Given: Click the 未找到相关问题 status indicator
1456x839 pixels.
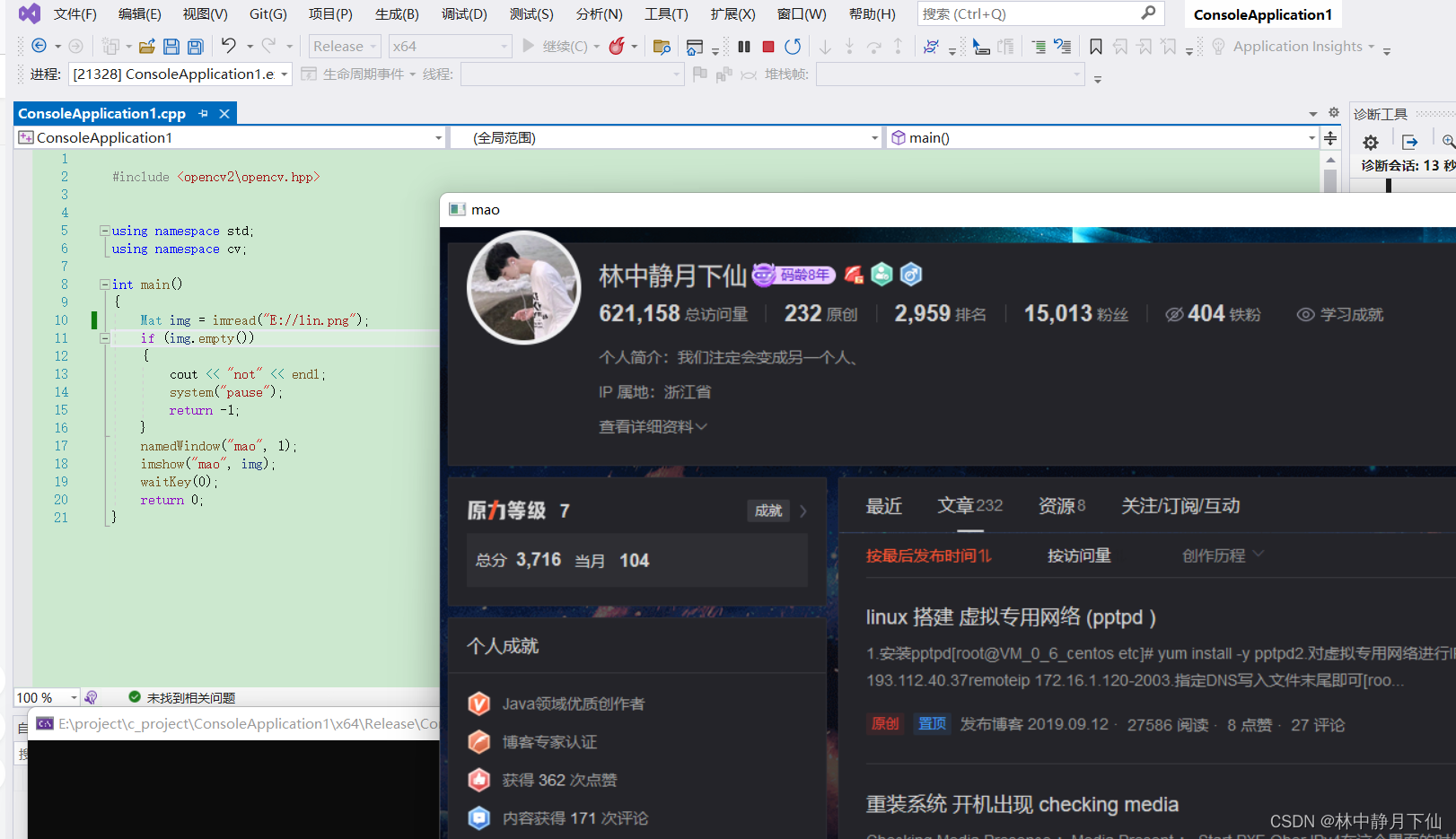Looking at the screenshot, I should coord(182,697).
